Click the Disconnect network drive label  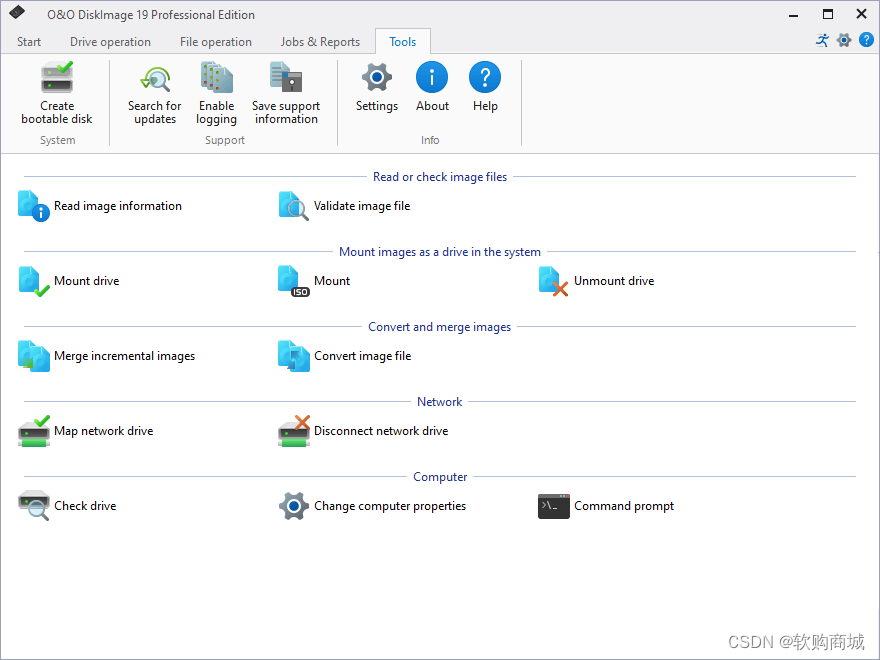coord(381,431)
